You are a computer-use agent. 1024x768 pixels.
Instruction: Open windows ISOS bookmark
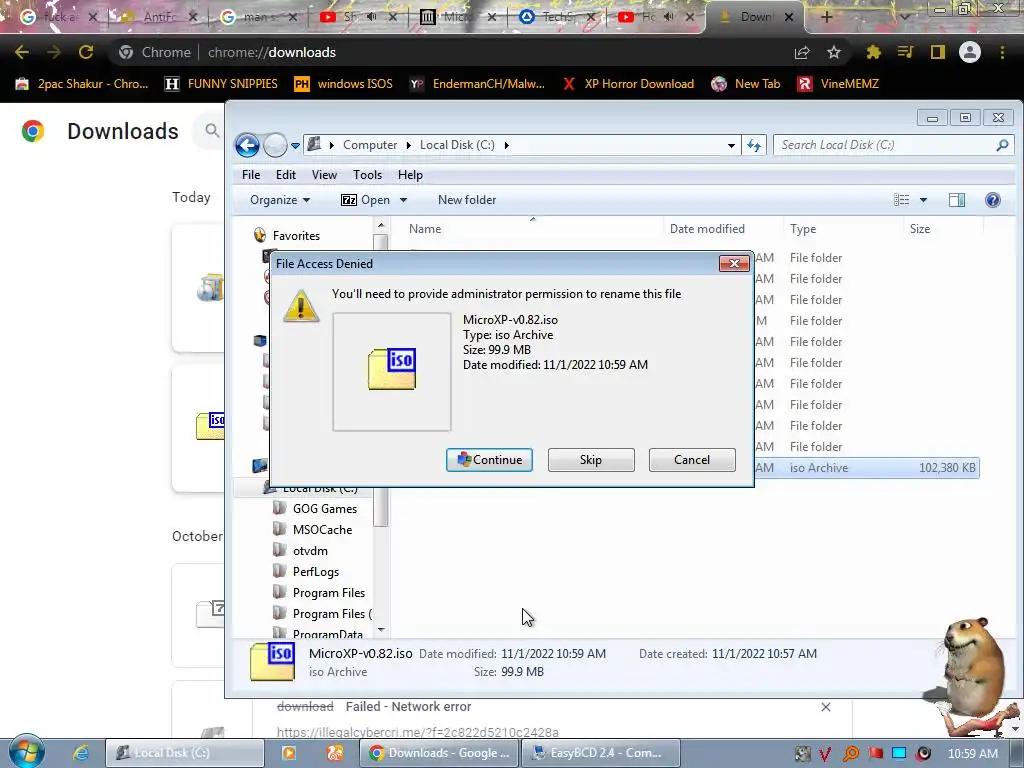pos(344,84)
